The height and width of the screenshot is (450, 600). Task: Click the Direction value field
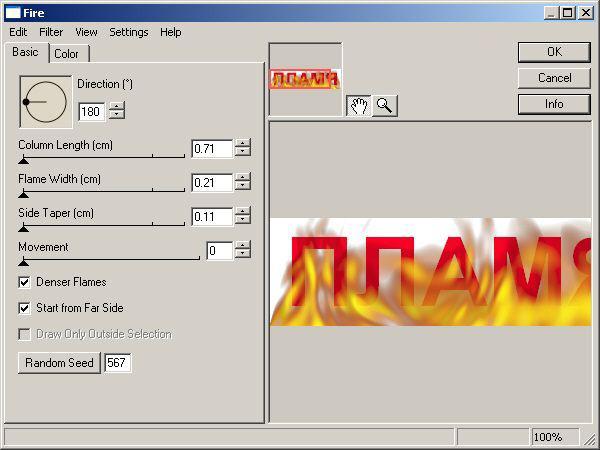coord(92,112)
